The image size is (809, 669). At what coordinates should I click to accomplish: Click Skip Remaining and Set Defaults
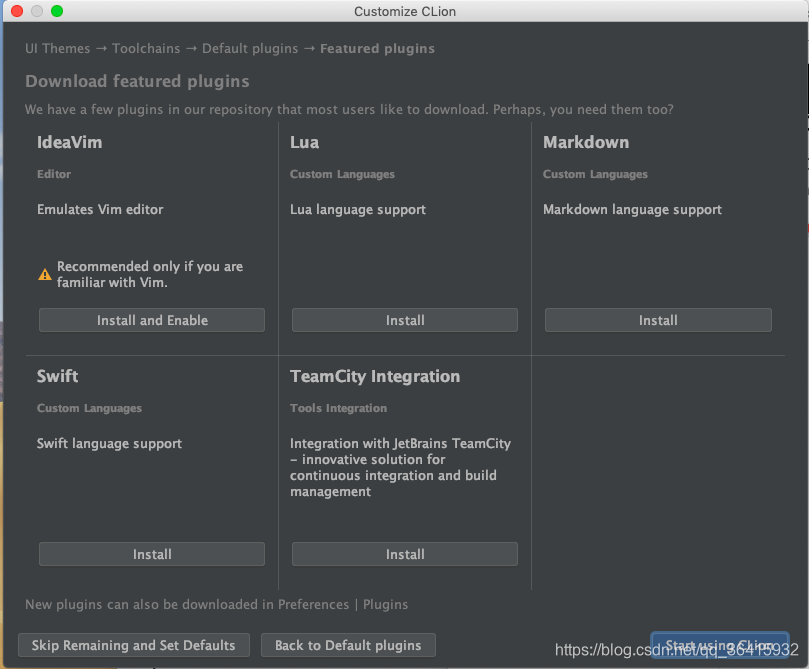tap(134, 645)
